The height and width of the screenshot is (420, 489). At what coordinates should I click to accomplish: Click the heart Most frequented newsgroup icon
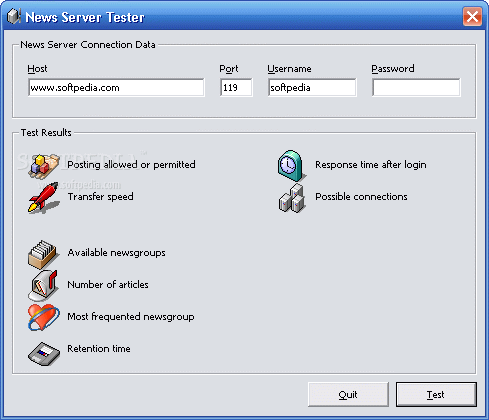[44, 317]
